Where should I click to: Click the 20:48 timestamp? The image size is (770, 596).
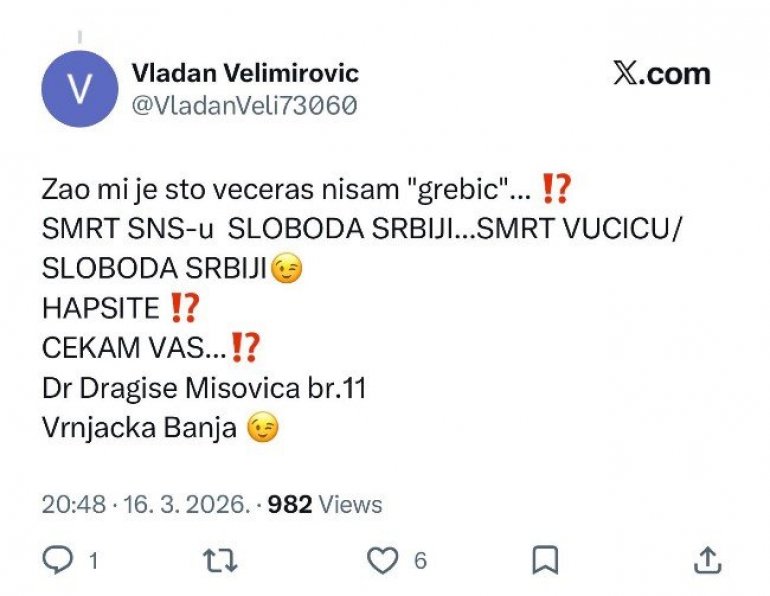74,504
